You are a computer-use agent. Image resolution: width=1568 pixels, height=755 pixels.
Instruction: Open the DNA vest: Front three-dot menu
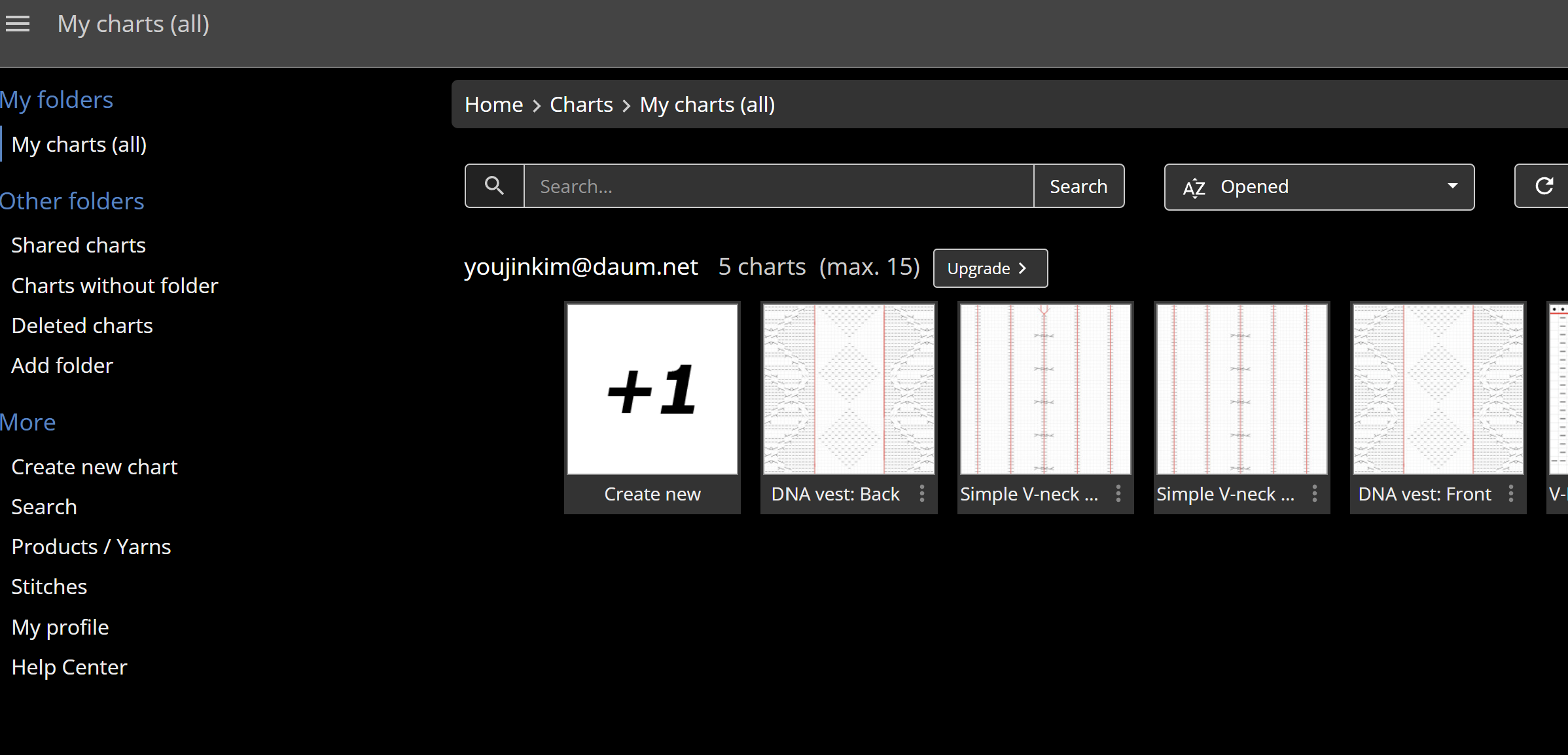[x=1511, y=494]
